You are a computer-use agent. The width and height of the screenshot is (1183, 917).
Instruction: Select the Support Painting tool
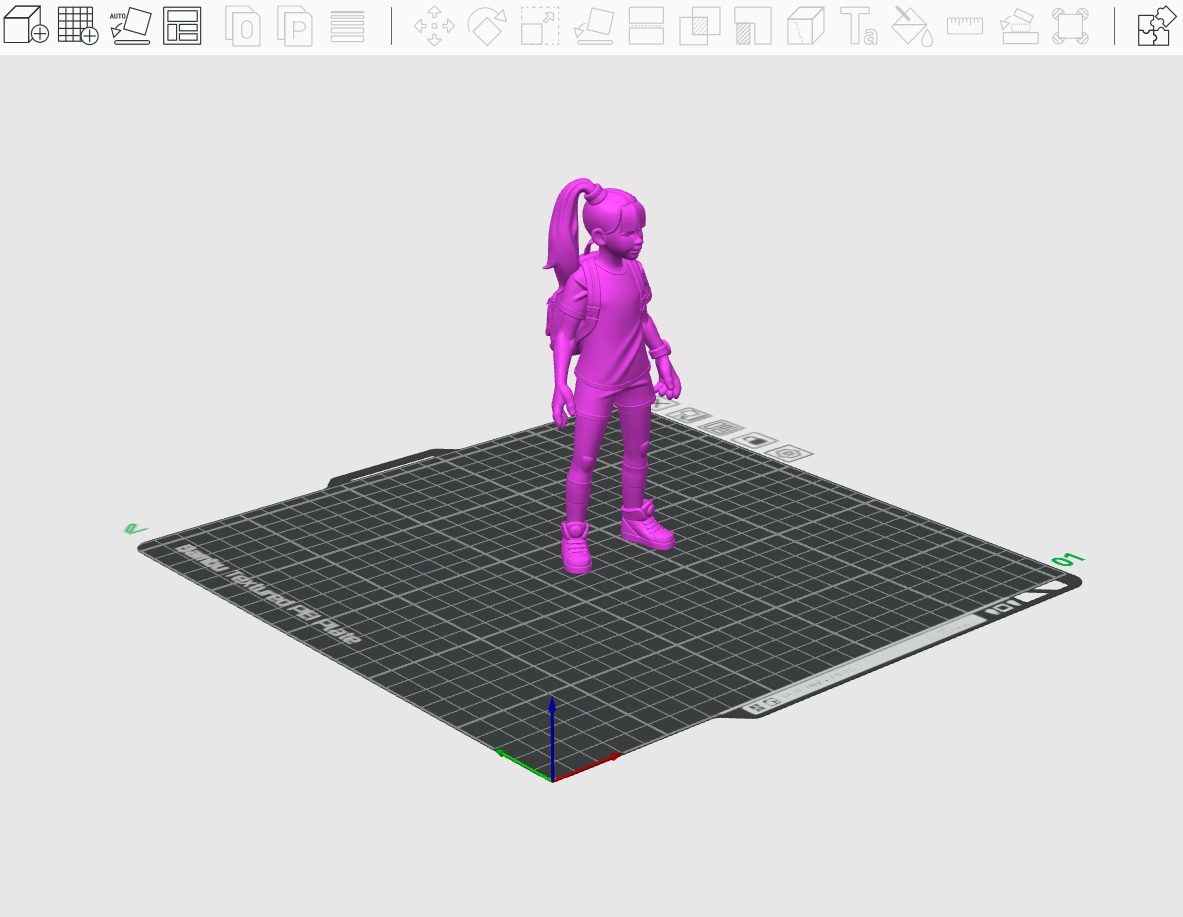[x=752, y=25]
